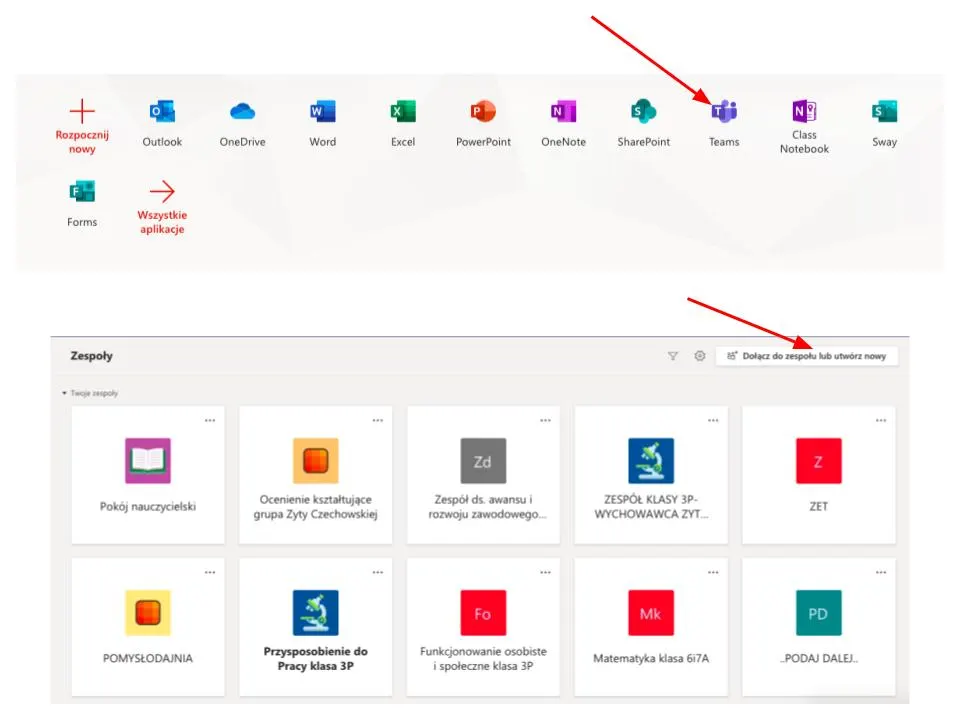
Task: Launch PowerPoint from the app row
Action: click(483, 112)
